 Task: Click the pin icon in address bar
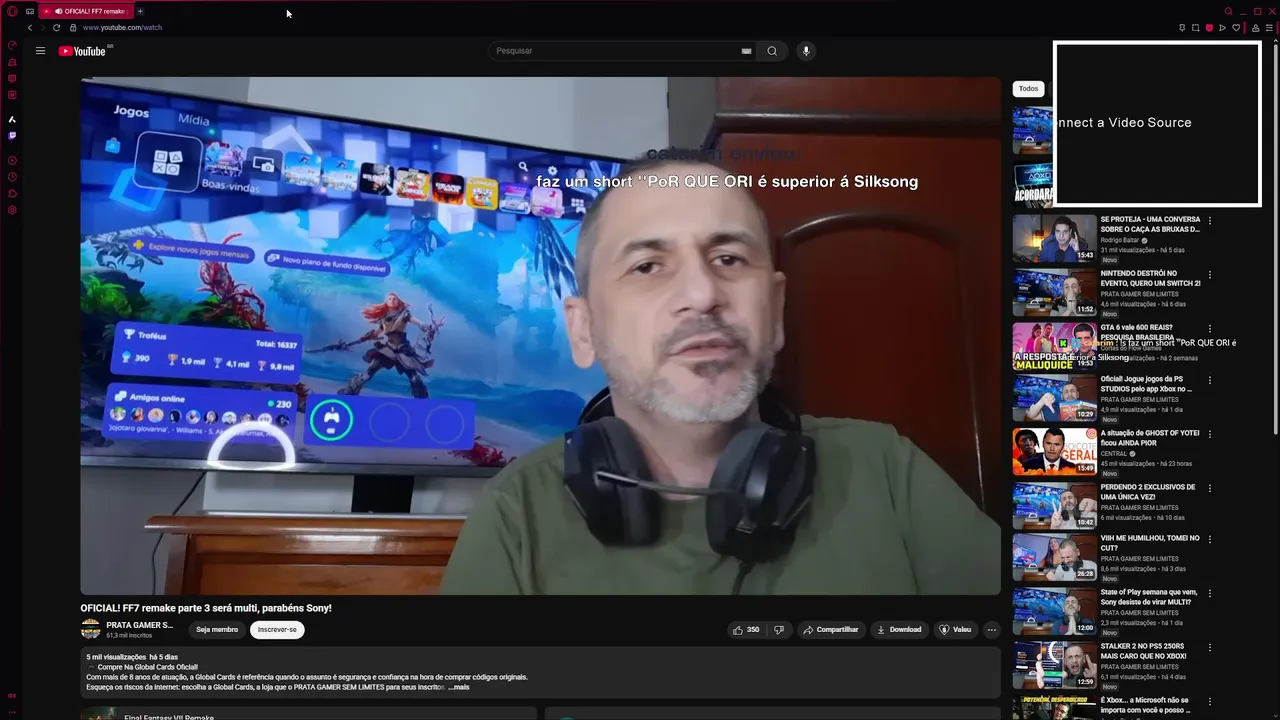(1182, 27)
